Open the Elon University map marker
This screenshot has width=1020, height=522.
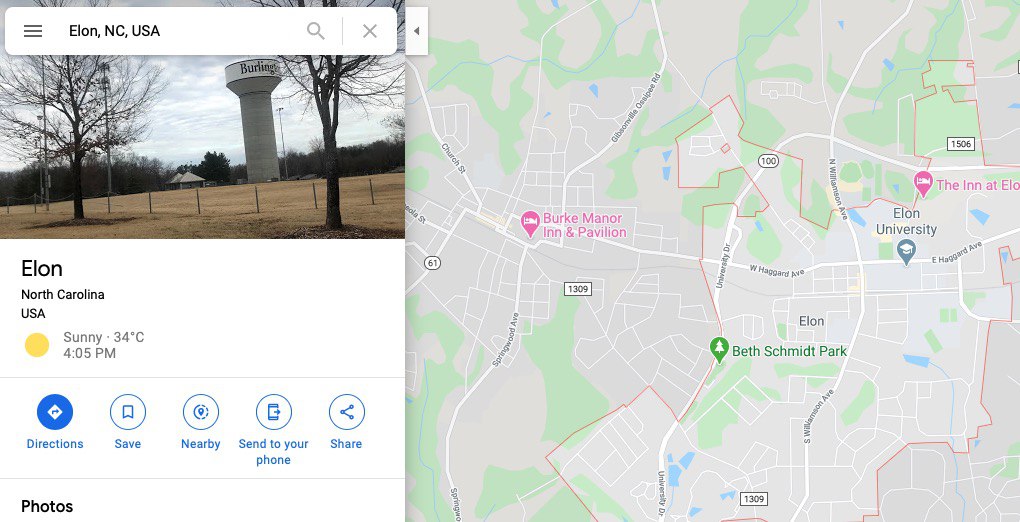pos(906,250)
